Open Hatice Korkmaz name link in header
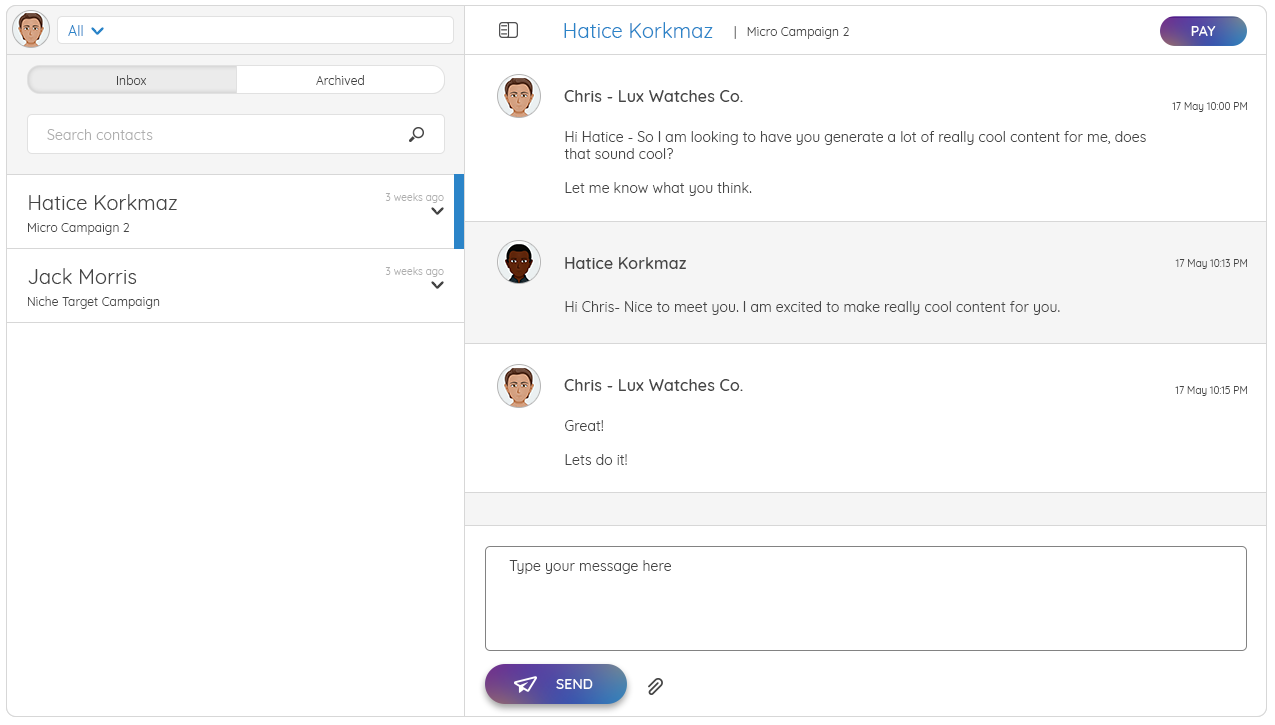Image resolution: width=1275 pixels, height=725 pixels. coord(638,31)
